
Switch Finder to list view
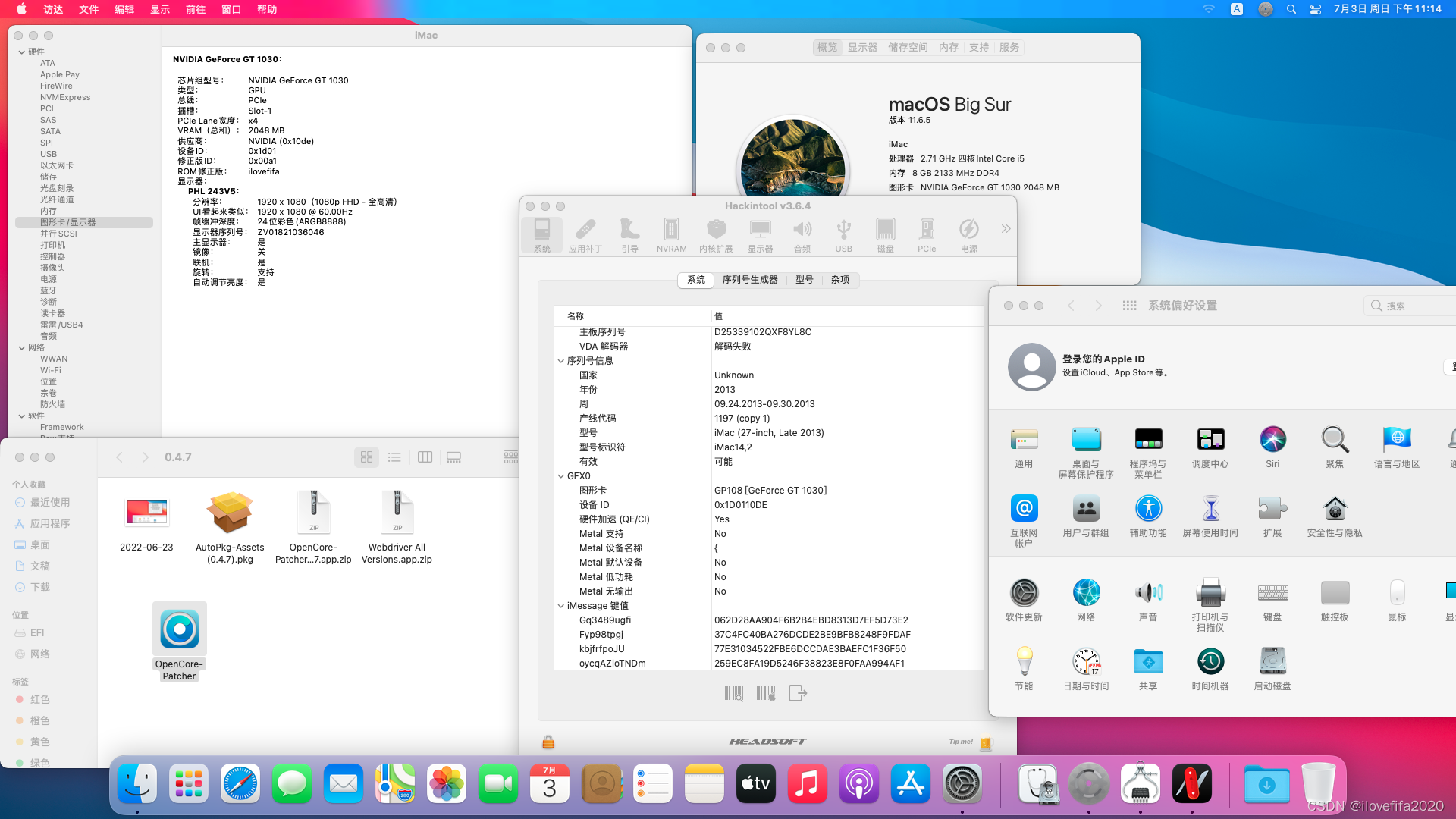tap(394, 457)
